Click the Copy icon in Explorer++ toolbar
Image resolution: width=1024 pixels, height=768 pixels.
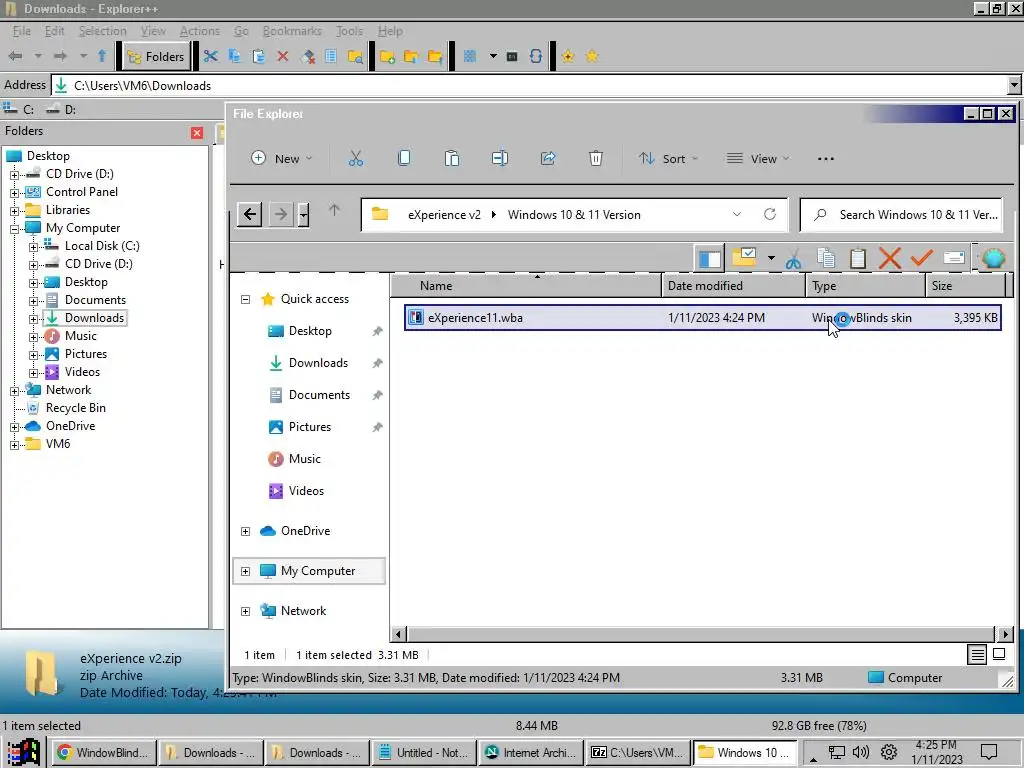tap(234, 57)
